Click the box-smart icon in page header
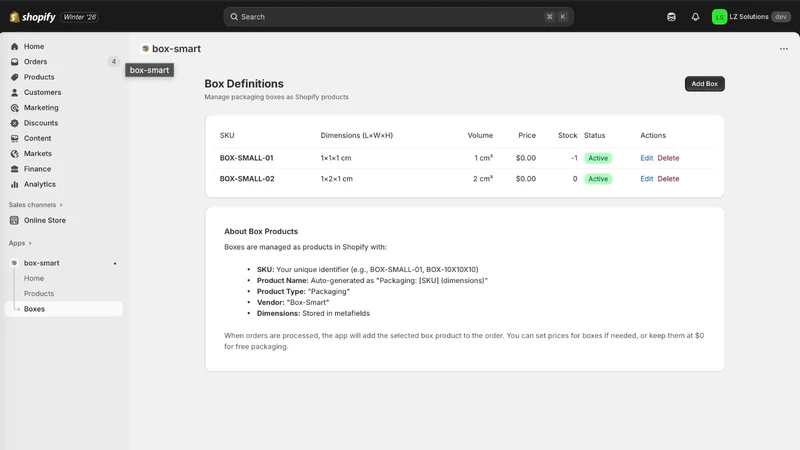Screen dimensions: 800x450 click(x=145, y=48)
